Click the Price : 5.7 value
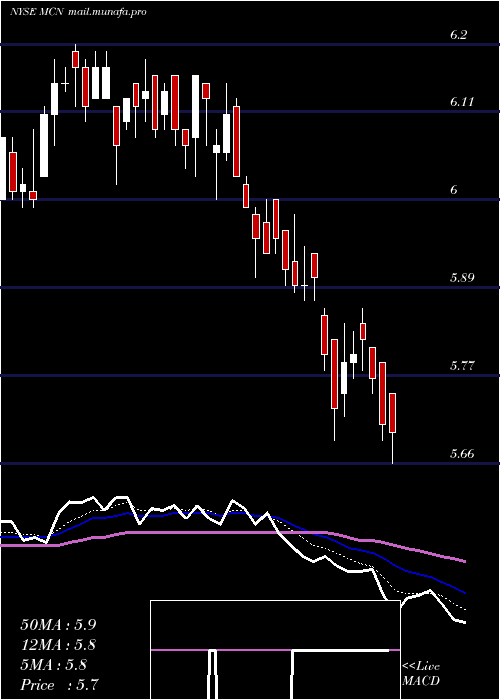Image resolution: width=500 pixels, height=700 pixels. 59,684
